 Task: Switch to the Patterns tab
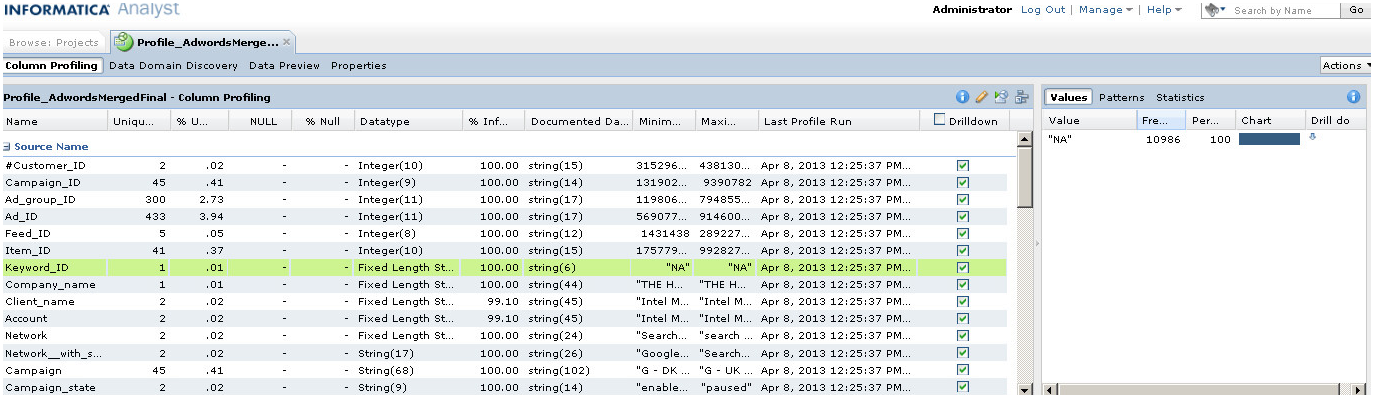click(1121, 97)
